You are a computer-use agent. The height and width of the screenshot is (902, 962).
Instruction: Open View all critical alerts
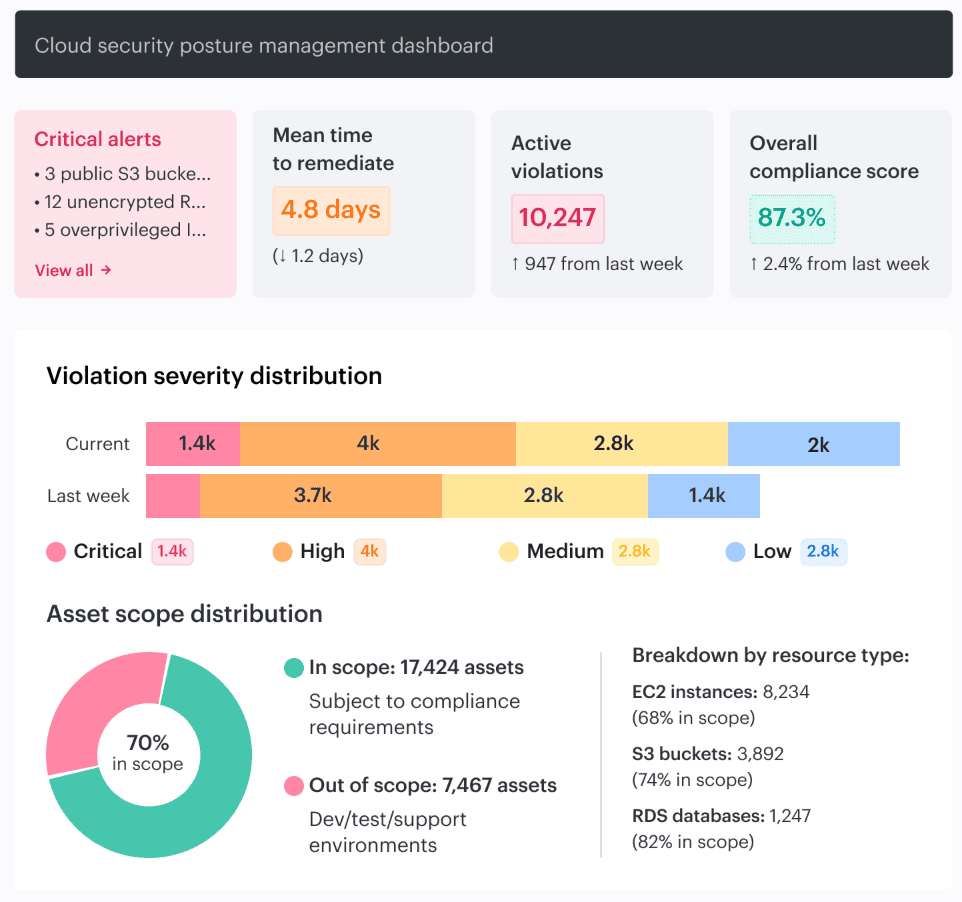(72, 270)
